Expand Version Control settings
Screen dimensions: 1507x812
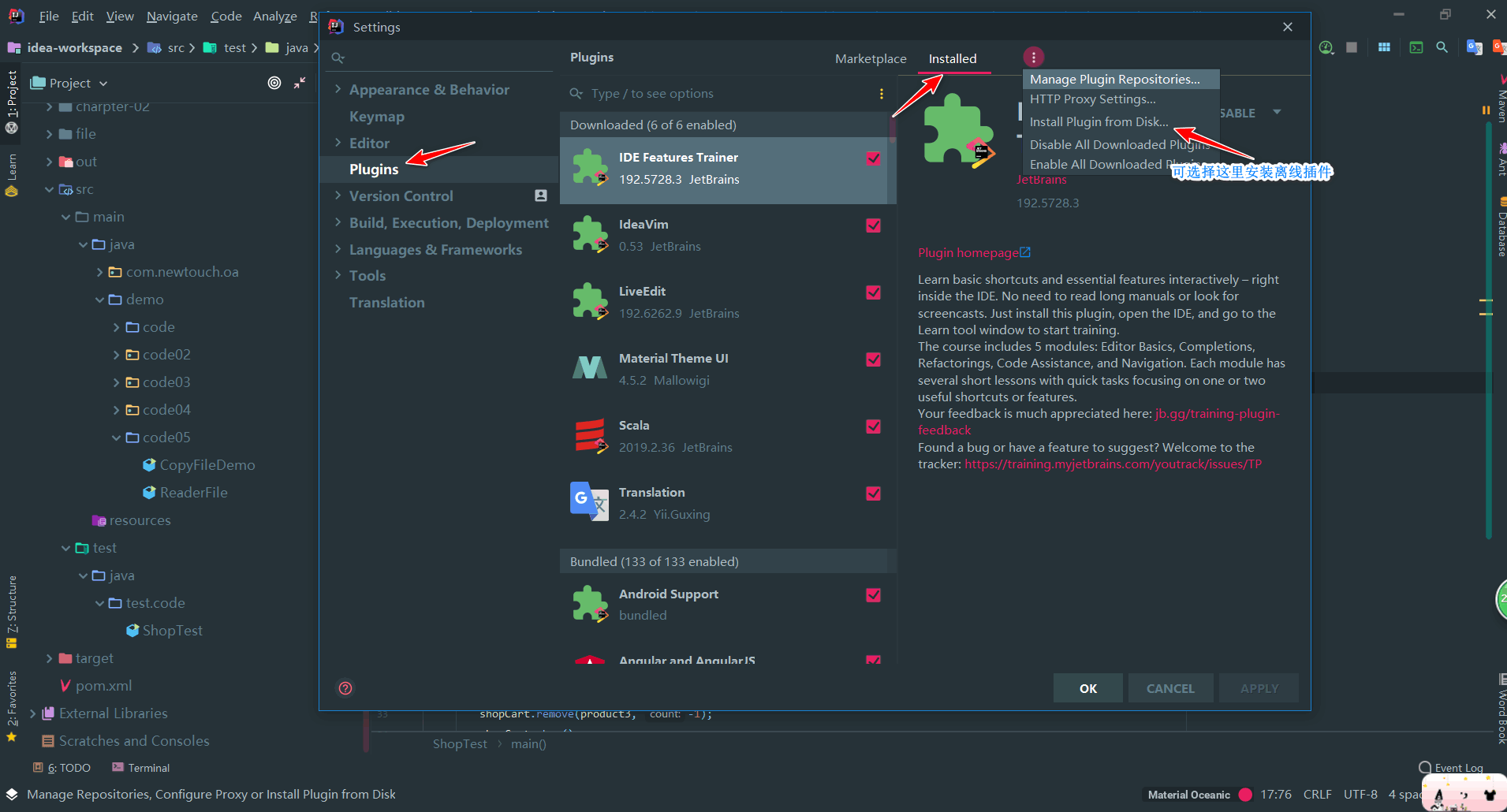[x=338, y=196]
